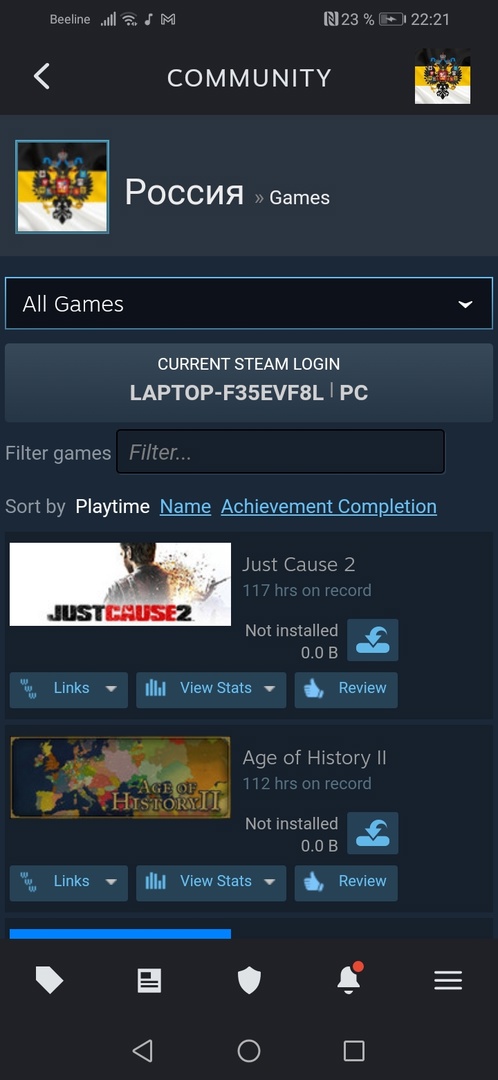Expand Links dropdown for Age of History II
Image resolution: width=498 pixels, height=1080 pixels.
[69, 882]
